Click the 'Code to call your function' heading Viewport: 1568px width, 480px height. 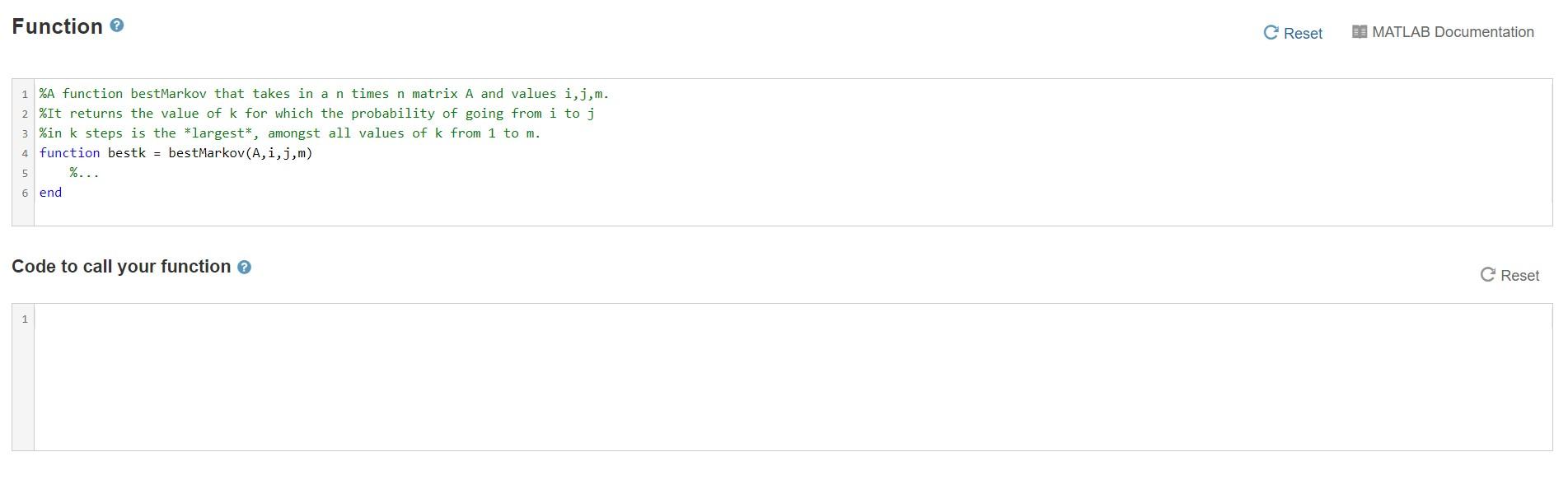coord(120,266)
